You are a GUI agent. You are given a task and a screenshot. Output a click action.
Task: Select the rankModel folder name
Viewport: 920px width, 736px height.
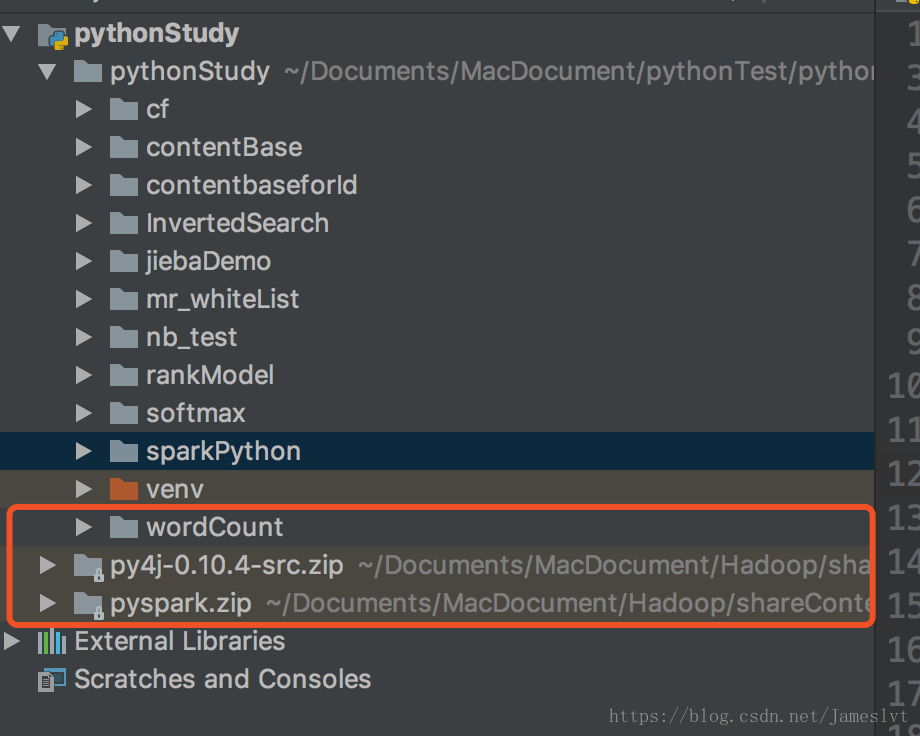210,375
